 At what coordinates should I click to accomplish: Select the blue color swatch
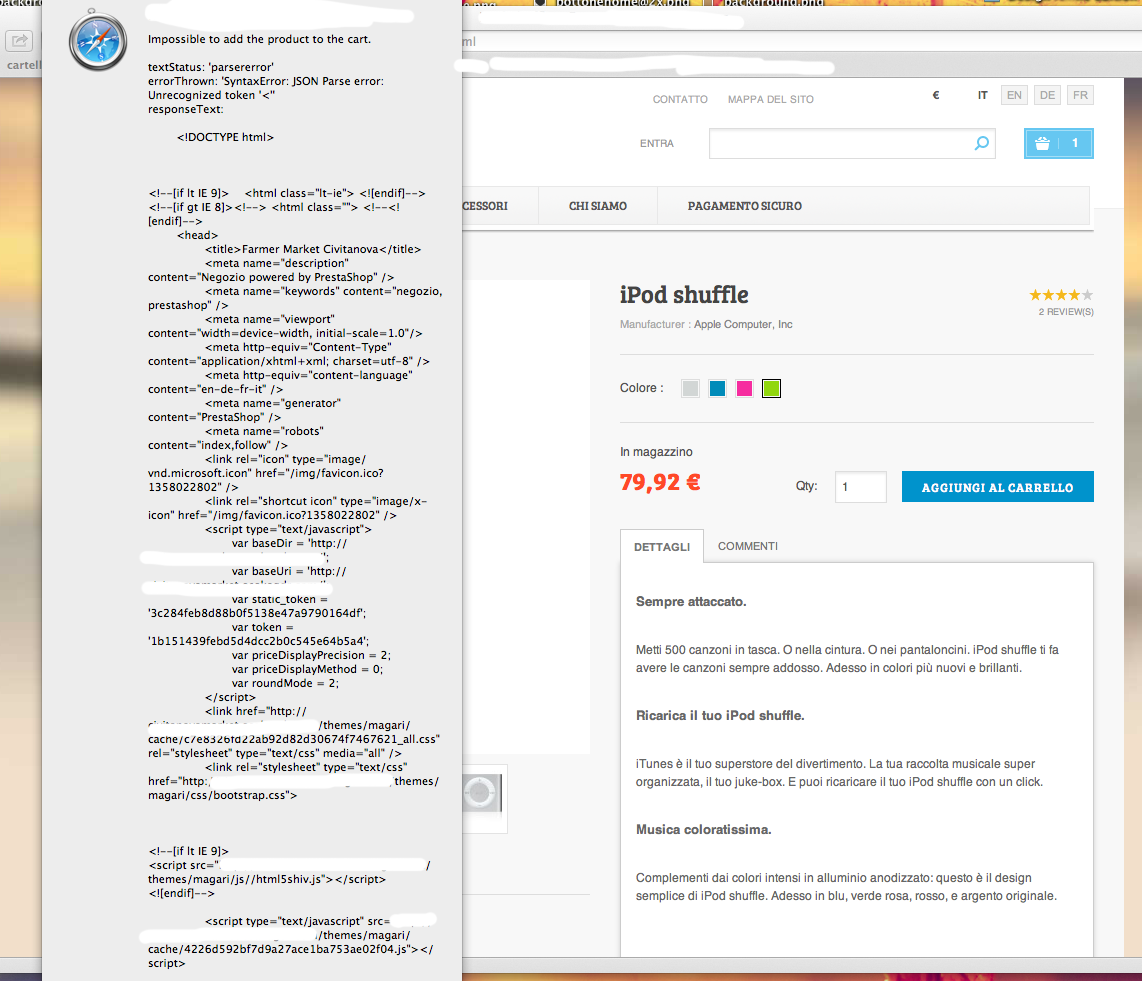(717, 388)
